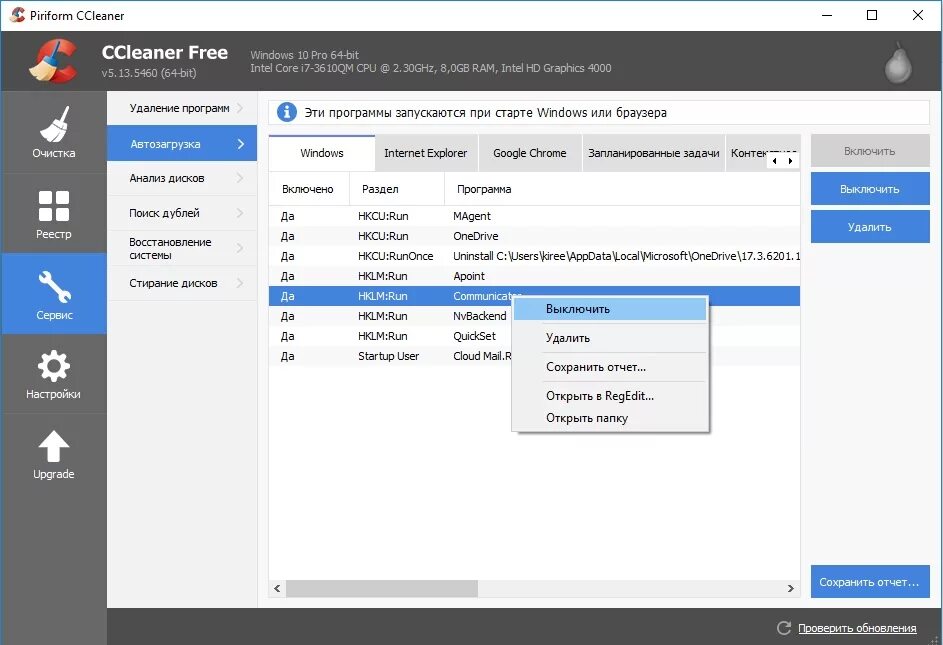Switch to the Internet Explorer tab

coord(426,153)
